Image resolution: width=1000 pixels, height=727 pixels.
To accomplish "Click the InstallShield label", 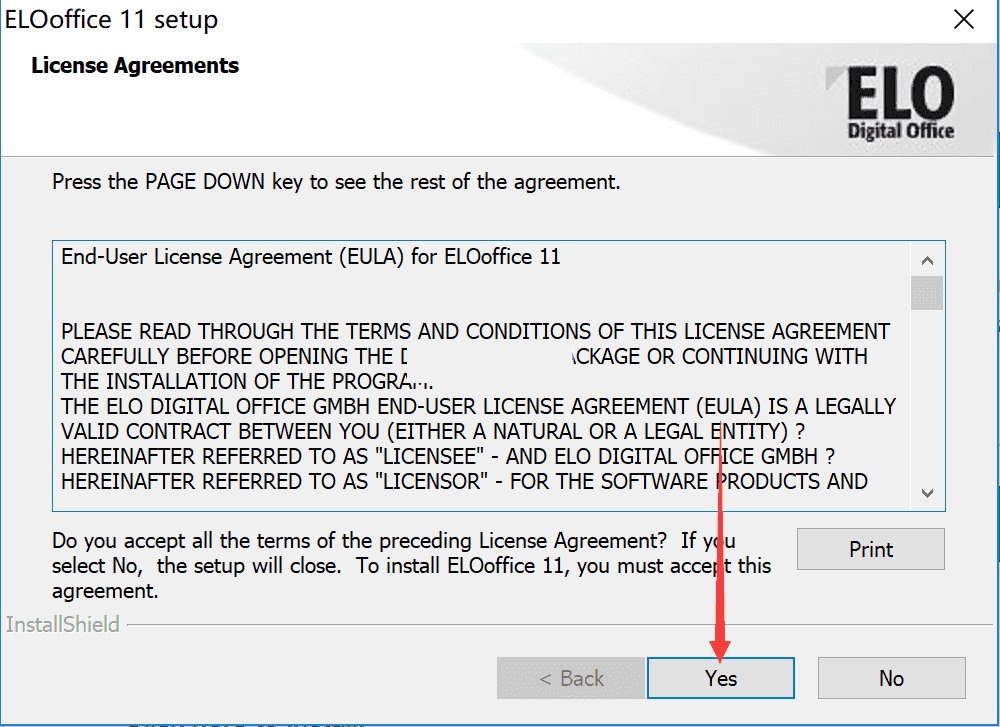I will click(x=63, y=625).
